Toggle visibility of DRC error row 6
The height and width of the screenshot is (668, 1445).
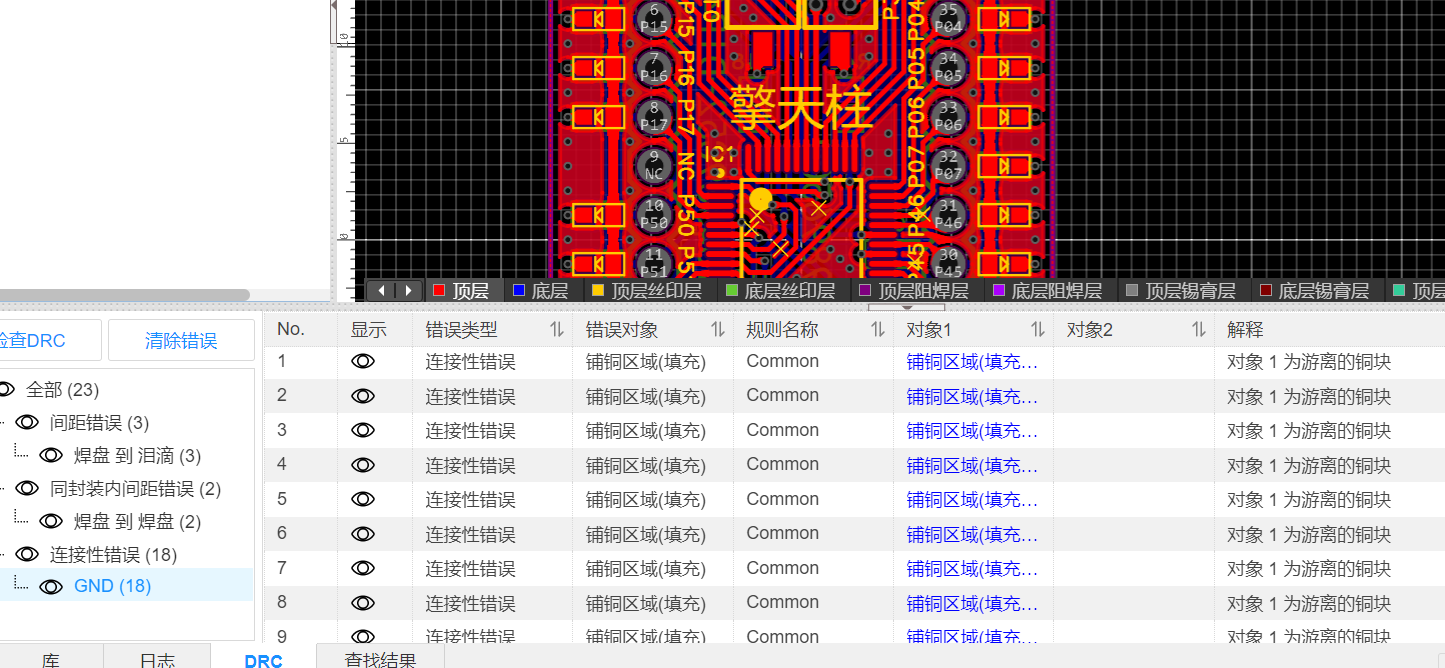363,534
